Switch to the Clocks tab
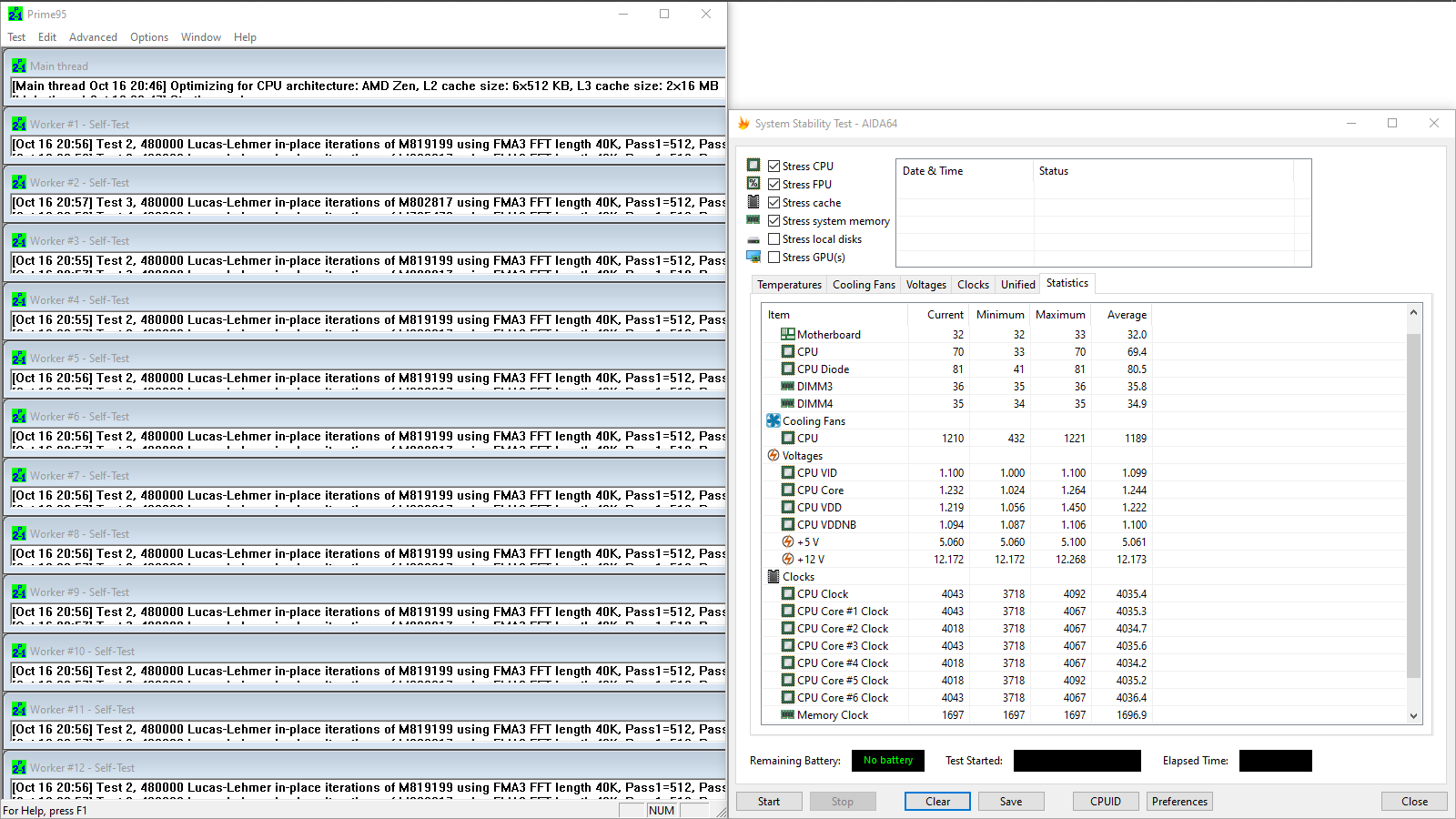The width and height of the screenshot is (1456, 819). click(973, 285)
